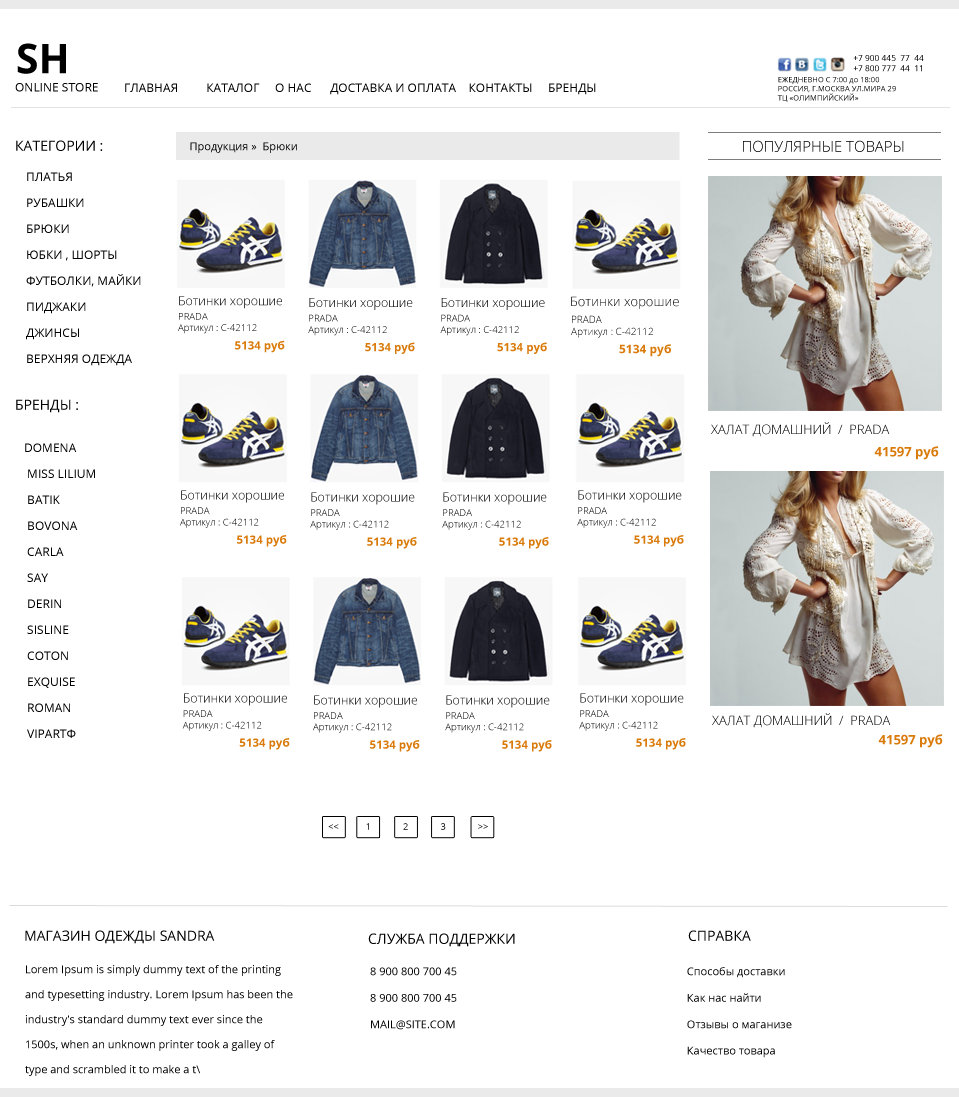The height and width of the screenshot is (1097, 959).
Task: Open the КОНТАКТЫ navigation item
Action: pyautogui.click(x=500, y=88)
